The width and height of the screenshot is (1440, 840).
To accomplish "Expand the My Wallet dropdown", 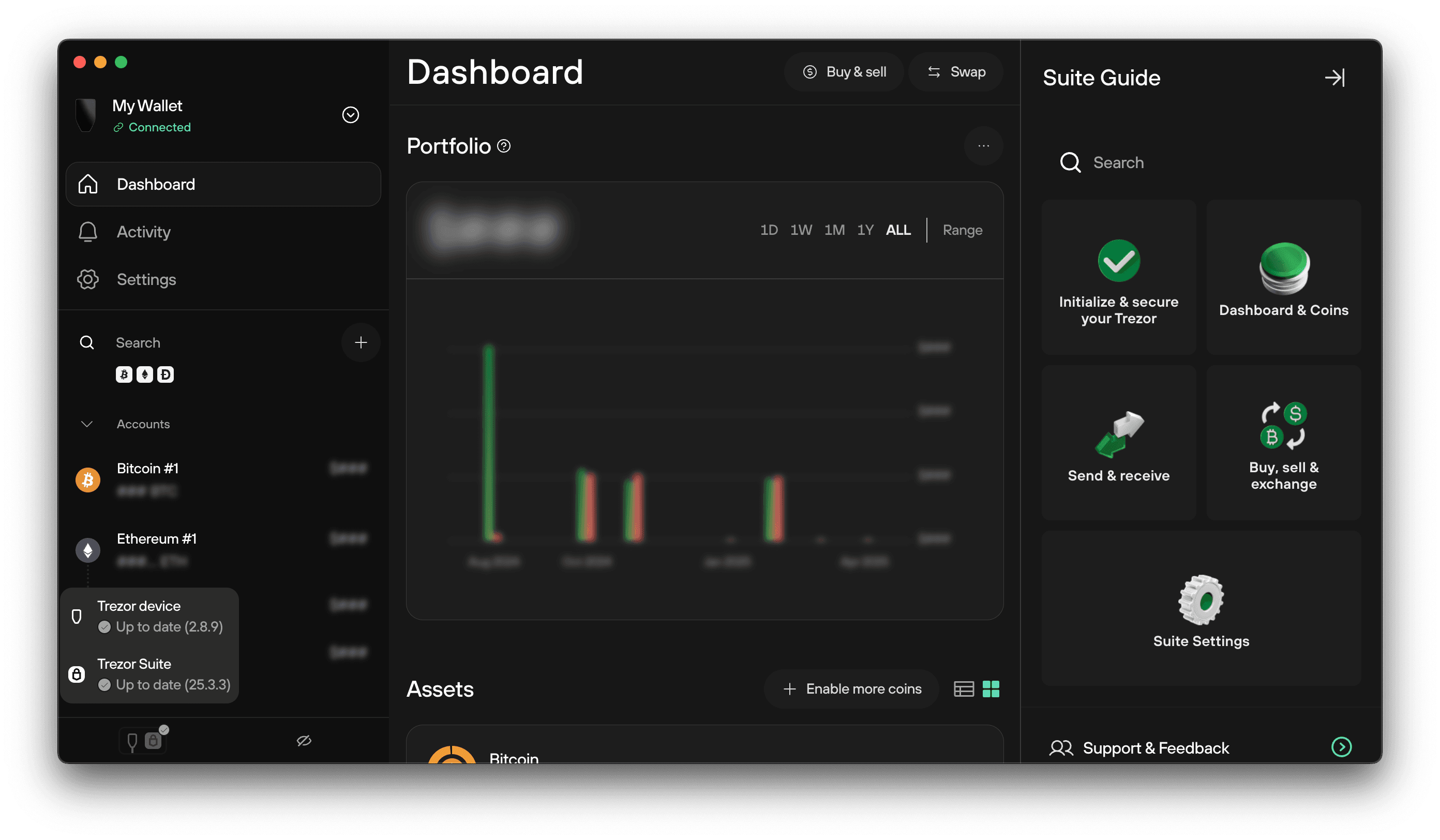I will pyautogui.click(x=350, y=115).
